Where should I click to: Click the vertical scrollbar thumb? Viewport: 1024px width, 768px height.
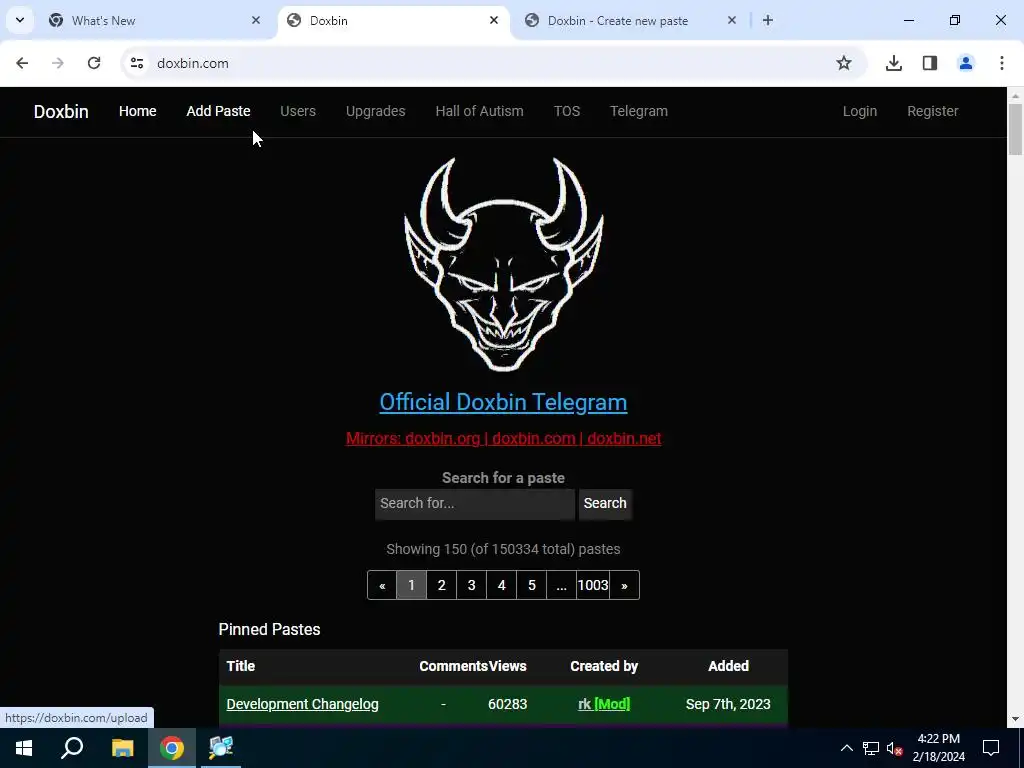click(x=1016, y=129)
